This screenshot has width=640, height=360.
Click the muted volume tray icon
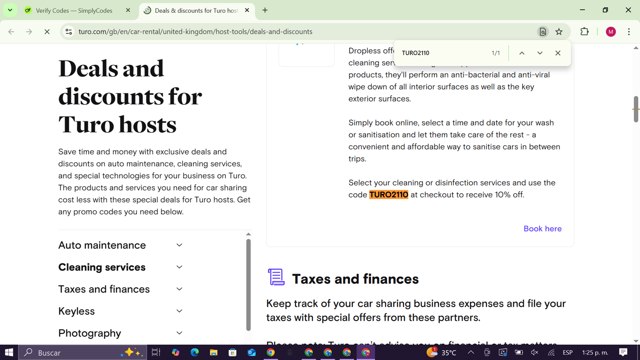point(535,352)
